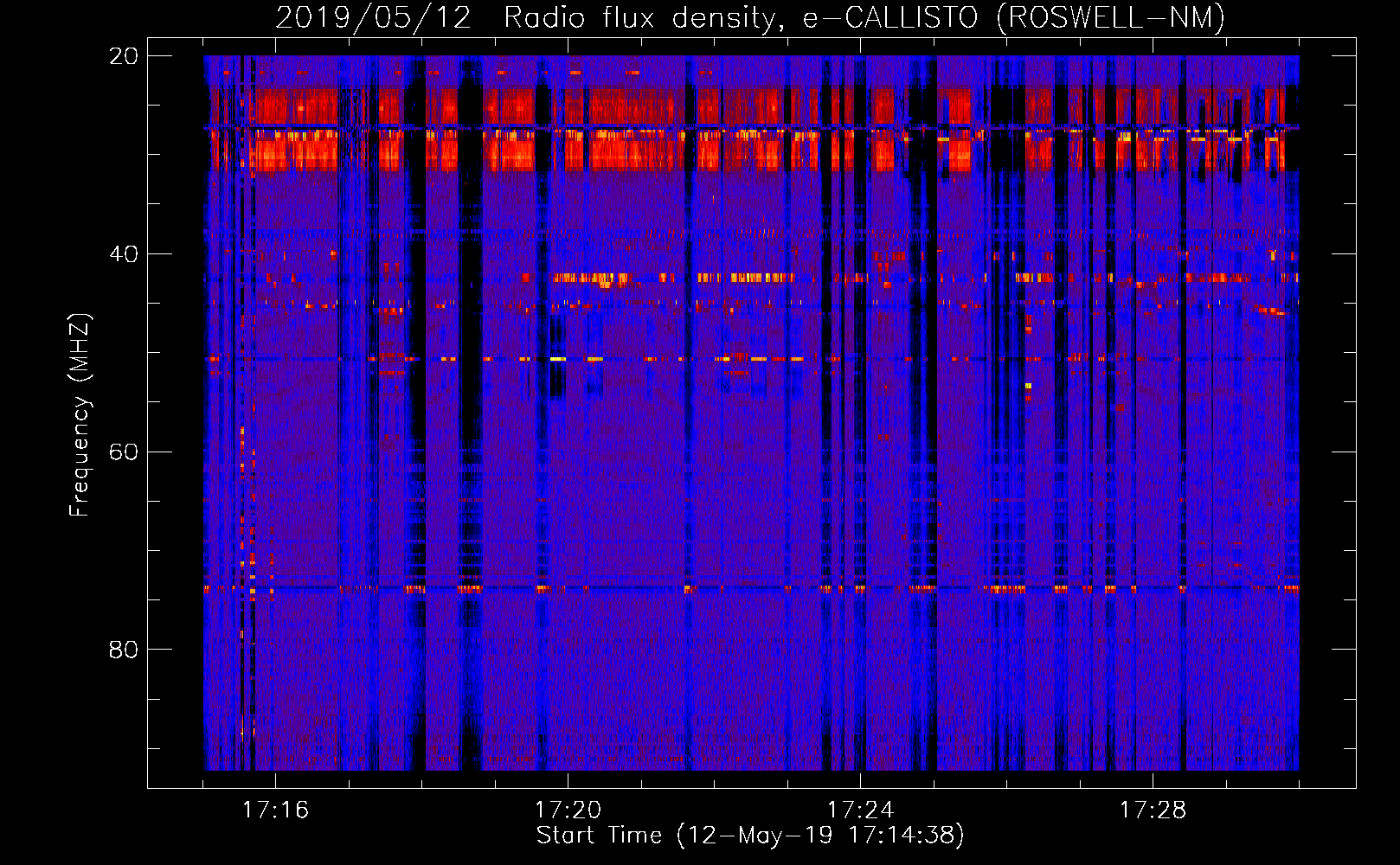The width and height of the screenshot is (1400, 865).
Task: Click the 17:16 time tick label
Action: tap(275, 810)
